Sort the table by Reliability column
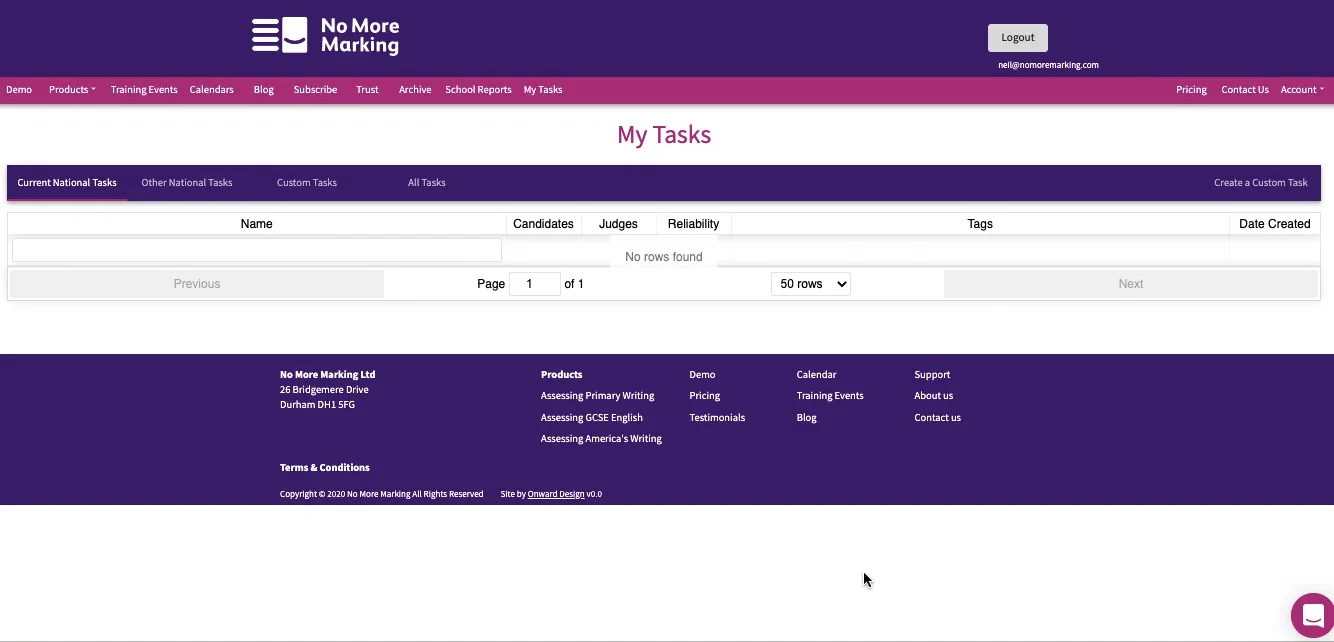Image resolution: width=1334 pixels, height=642 pixels. pos(693,224)
